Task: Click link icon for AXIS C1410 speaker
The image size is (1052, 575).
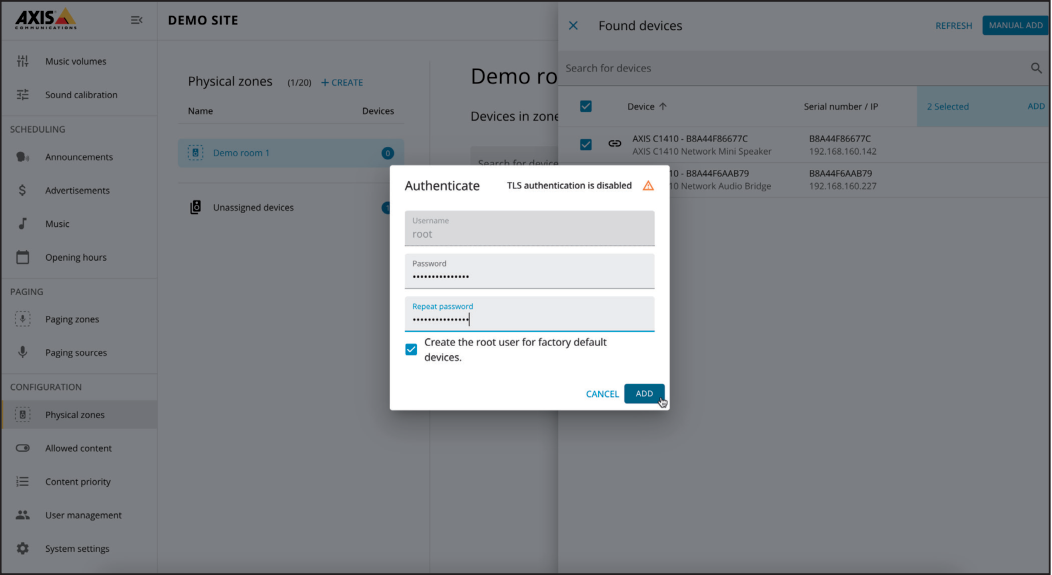Action: (615, 144)
